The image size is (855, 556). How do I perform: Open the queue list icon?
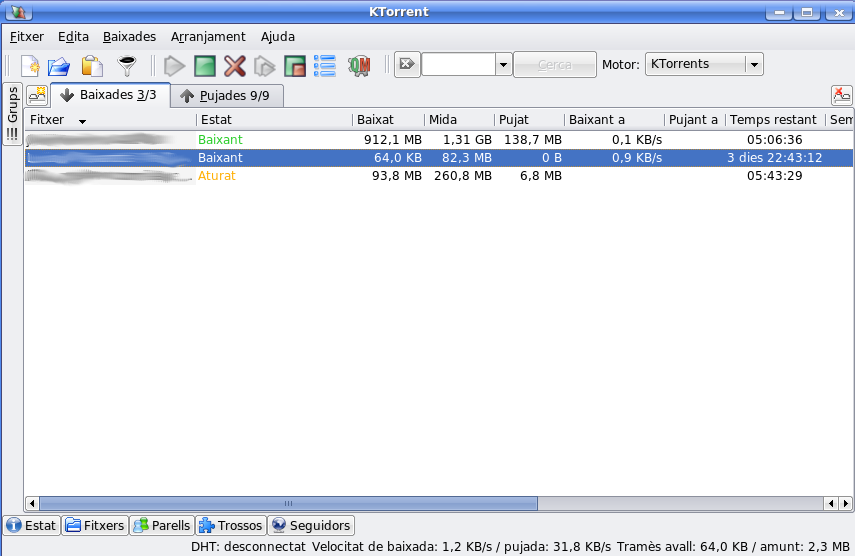point(325,66)
